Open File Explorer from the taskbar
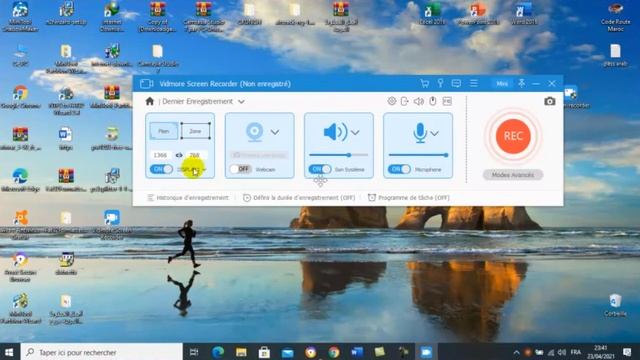640x360 pixels. coord(241,352)
